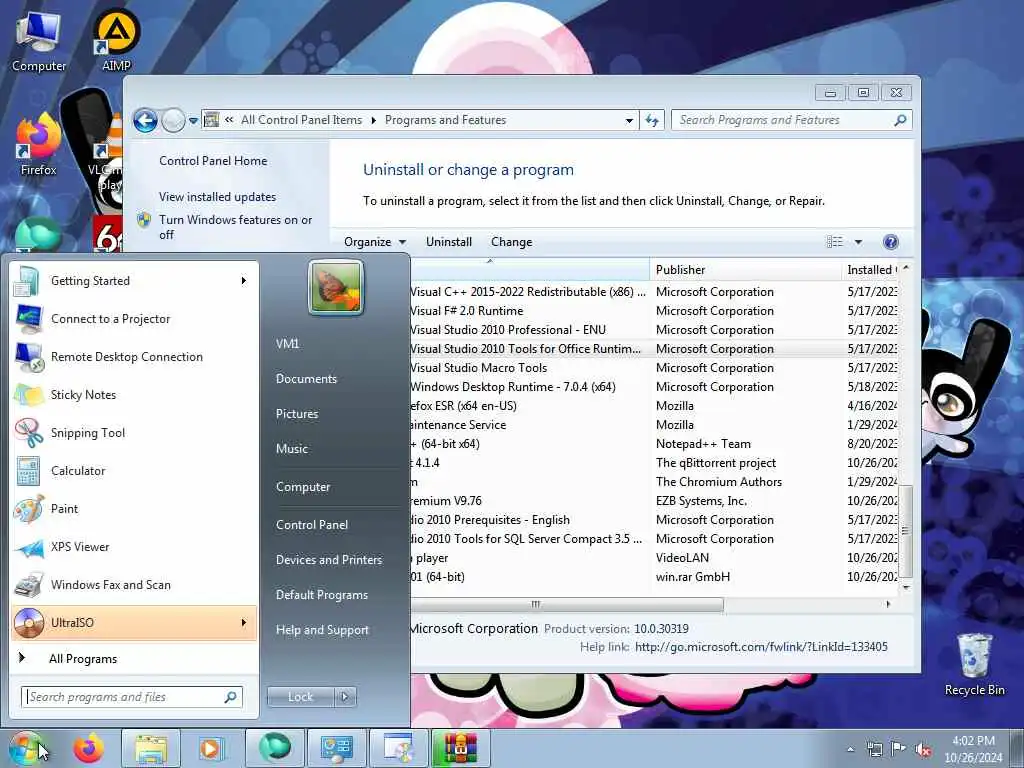
Task: Click the Search Programs and Features field
Action: coord(792,120)
